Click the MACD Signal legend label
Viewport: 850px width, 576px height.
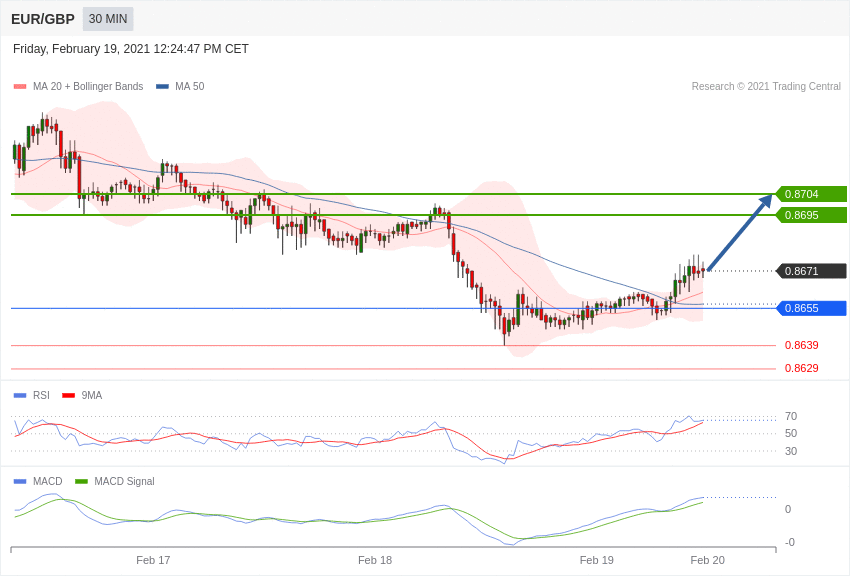point(124,481)
